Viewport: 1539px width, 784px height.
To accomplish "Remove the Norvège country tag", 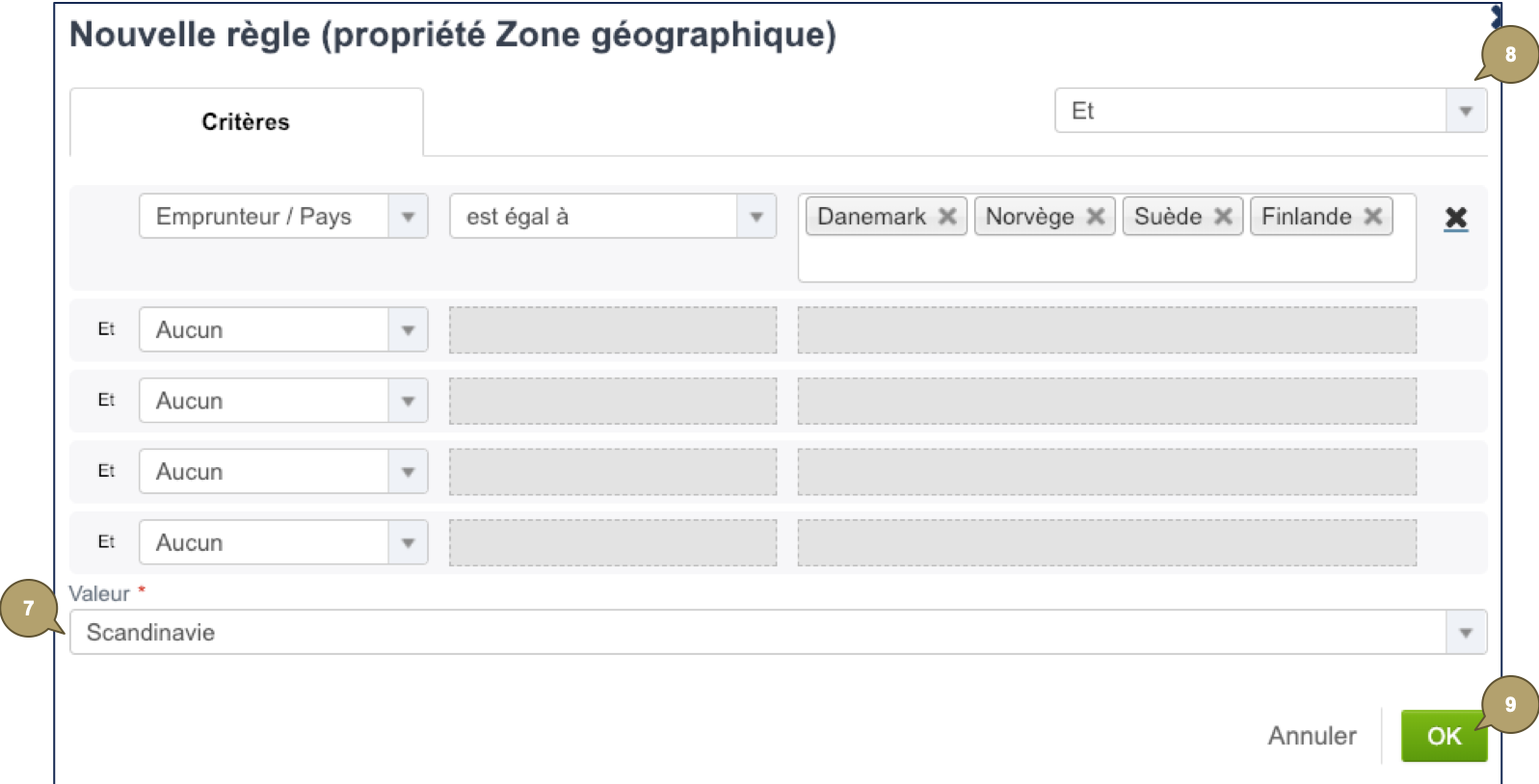I will [1096, 216].
